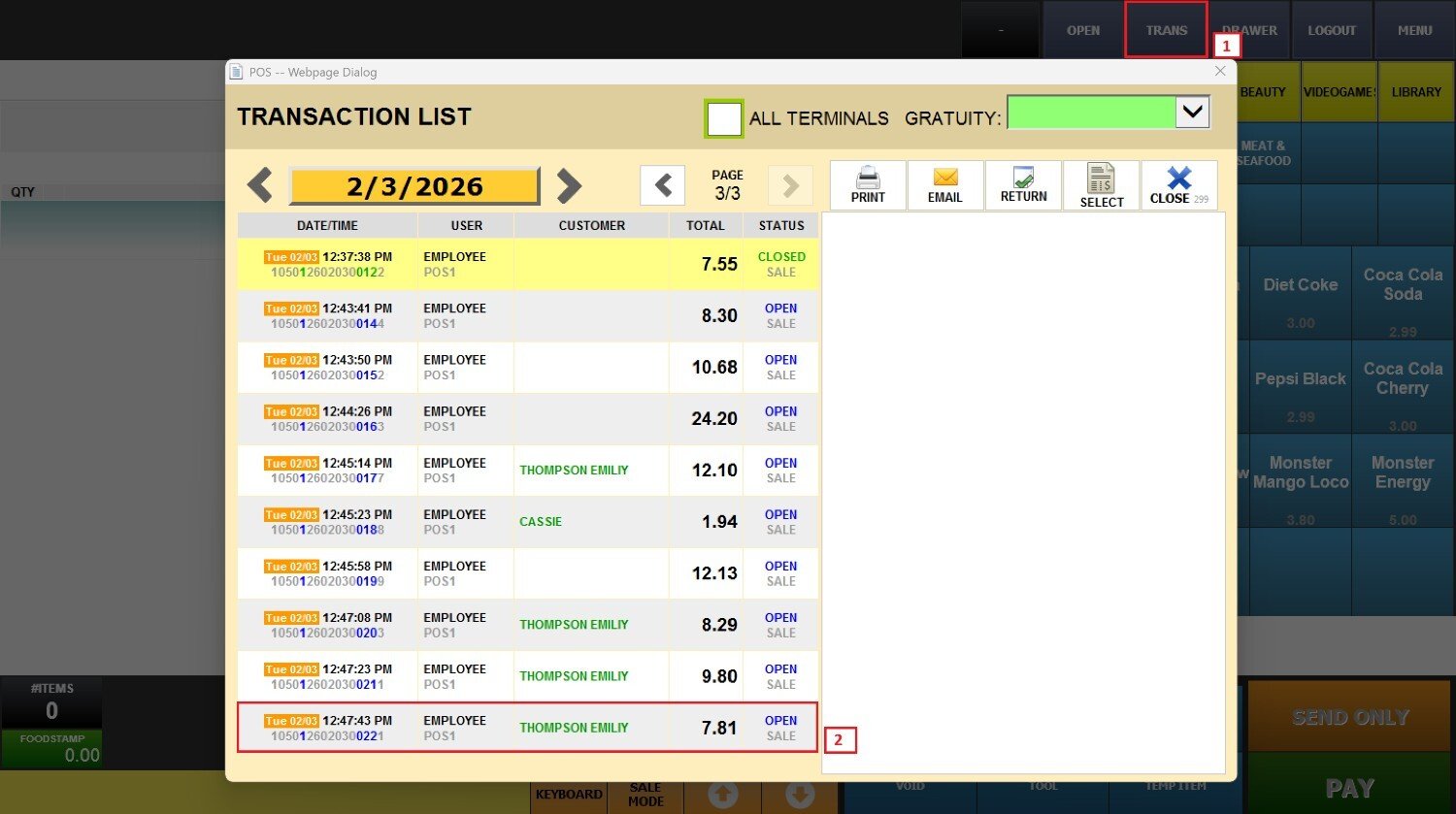
Task: Click the EMAIL envelope icon
Action: pos(944,178)
